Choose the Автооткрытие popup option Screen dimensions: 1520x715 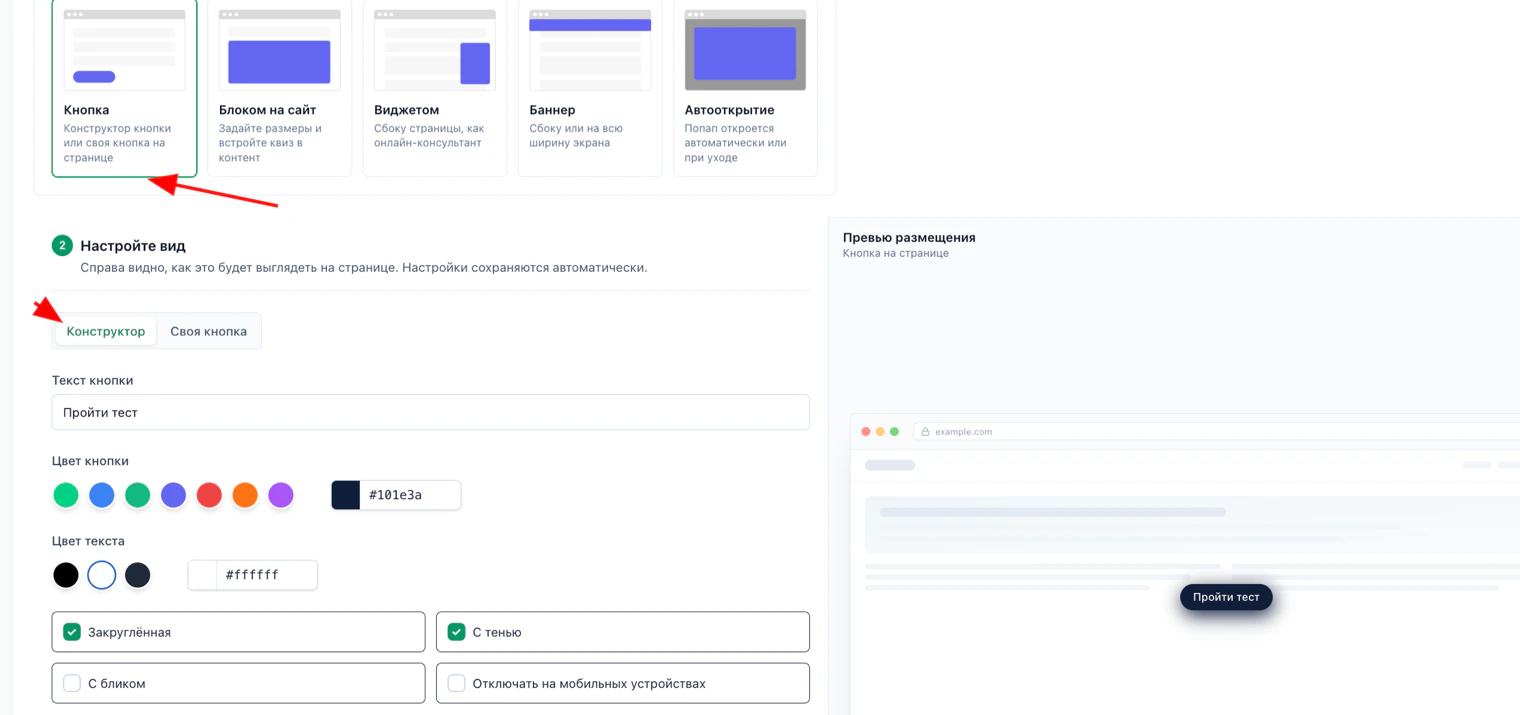(x=745, y=88)
